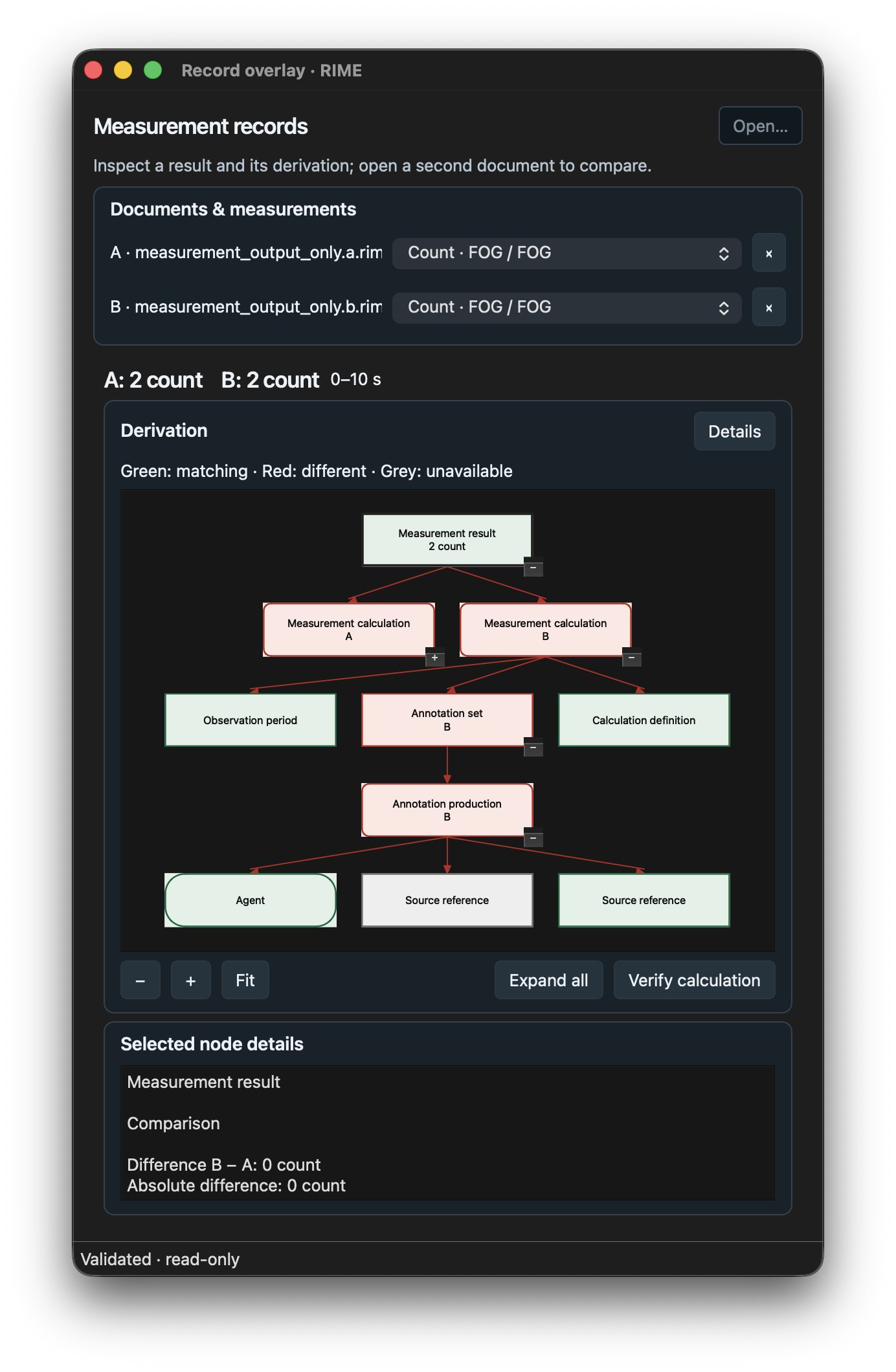Remove document A with its x button

pyautogui.click(x=768, y=253)
